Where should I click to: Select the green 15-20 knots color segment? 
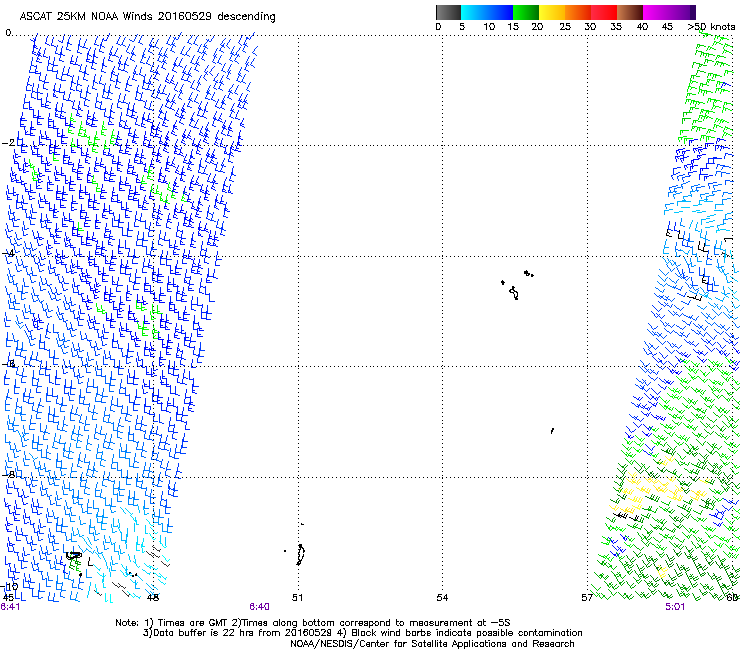(x=526, y=12)
